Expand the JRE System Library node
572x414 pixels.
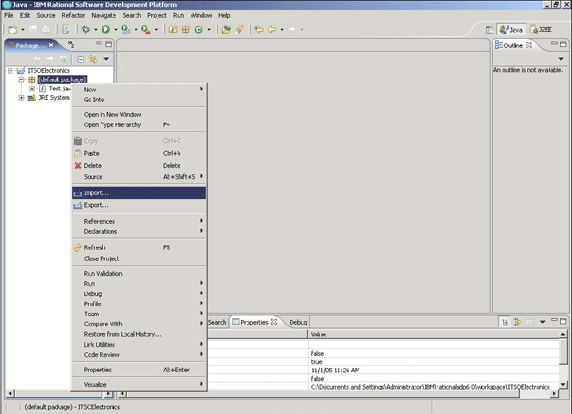[21, 98]
